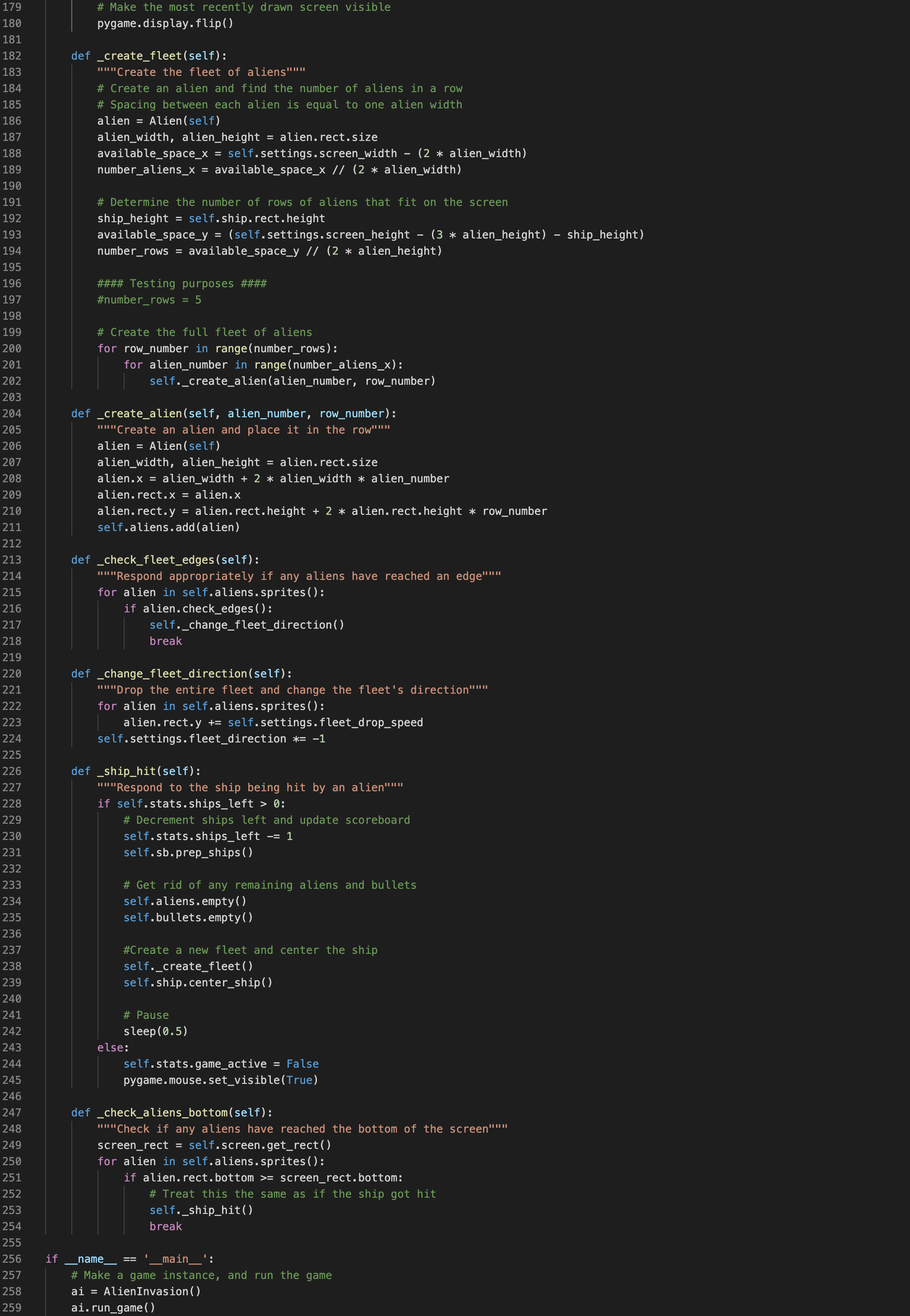Click 'self.stats.ships_left -= 1' line
Viewport: 910px width, 1316px height.
point(208,837)
